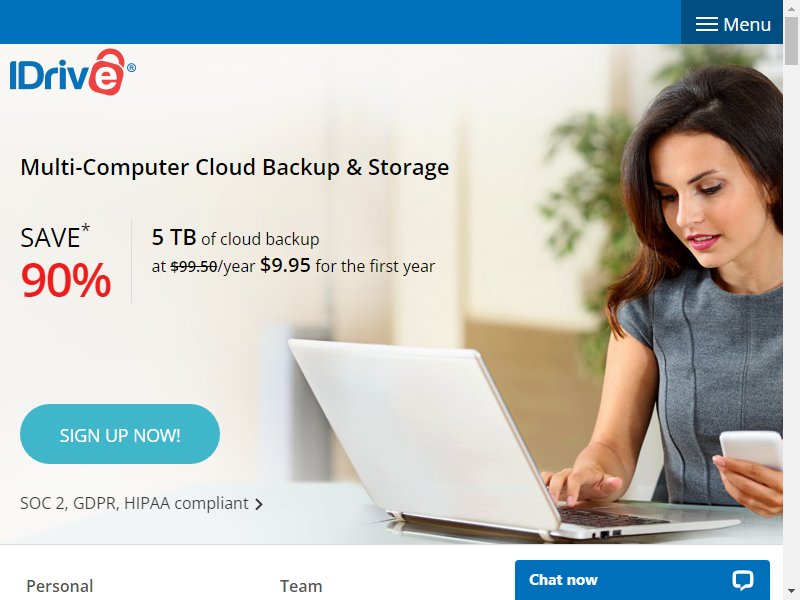Click the vertical scrollbar thumb
The height and width of the screenshot is (600, 800).
(791, 41)
